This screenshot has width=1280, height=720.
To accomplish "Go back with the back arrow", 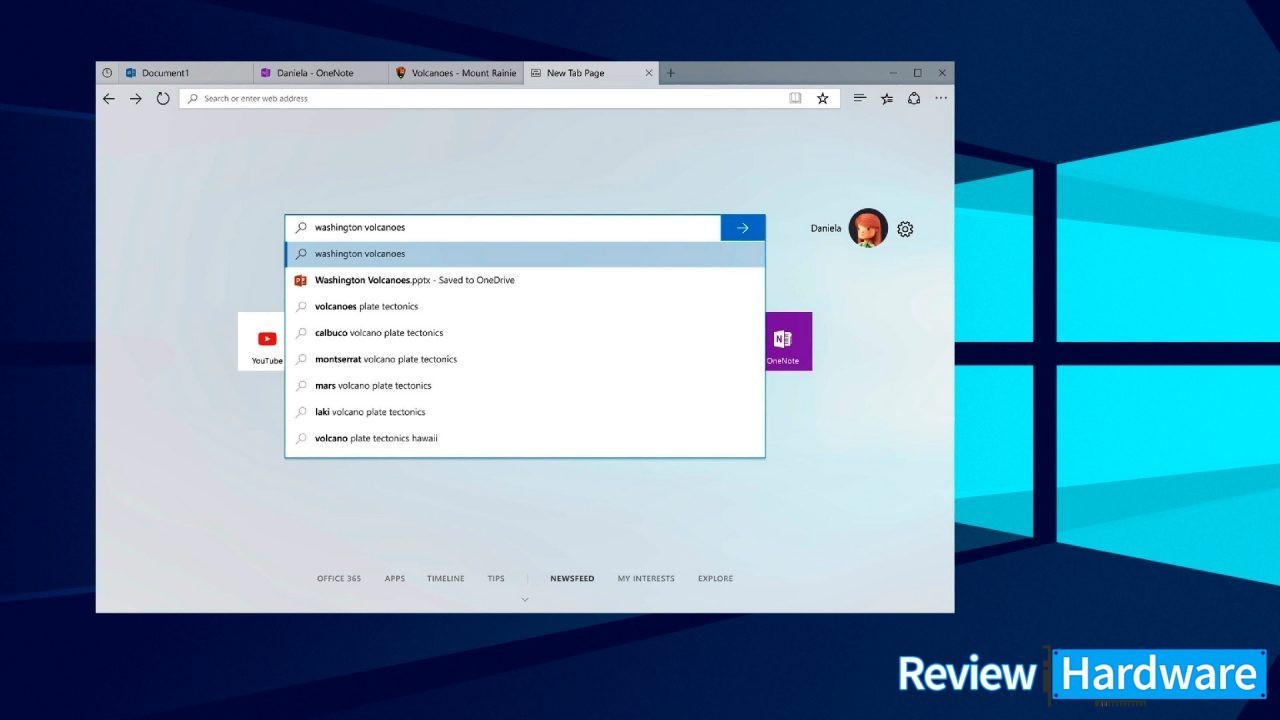I will (109, 99).
